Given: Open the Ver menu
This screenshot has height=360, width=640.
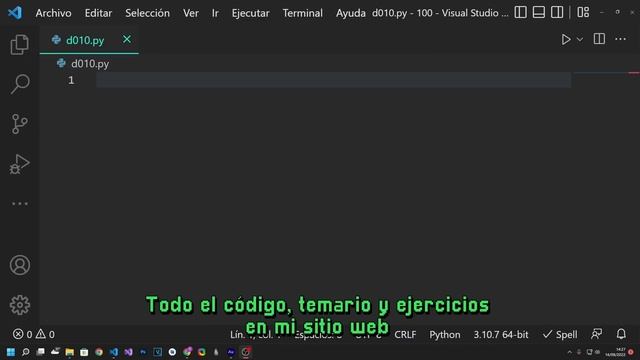Looking at the screenshot, I should (191, 13).
